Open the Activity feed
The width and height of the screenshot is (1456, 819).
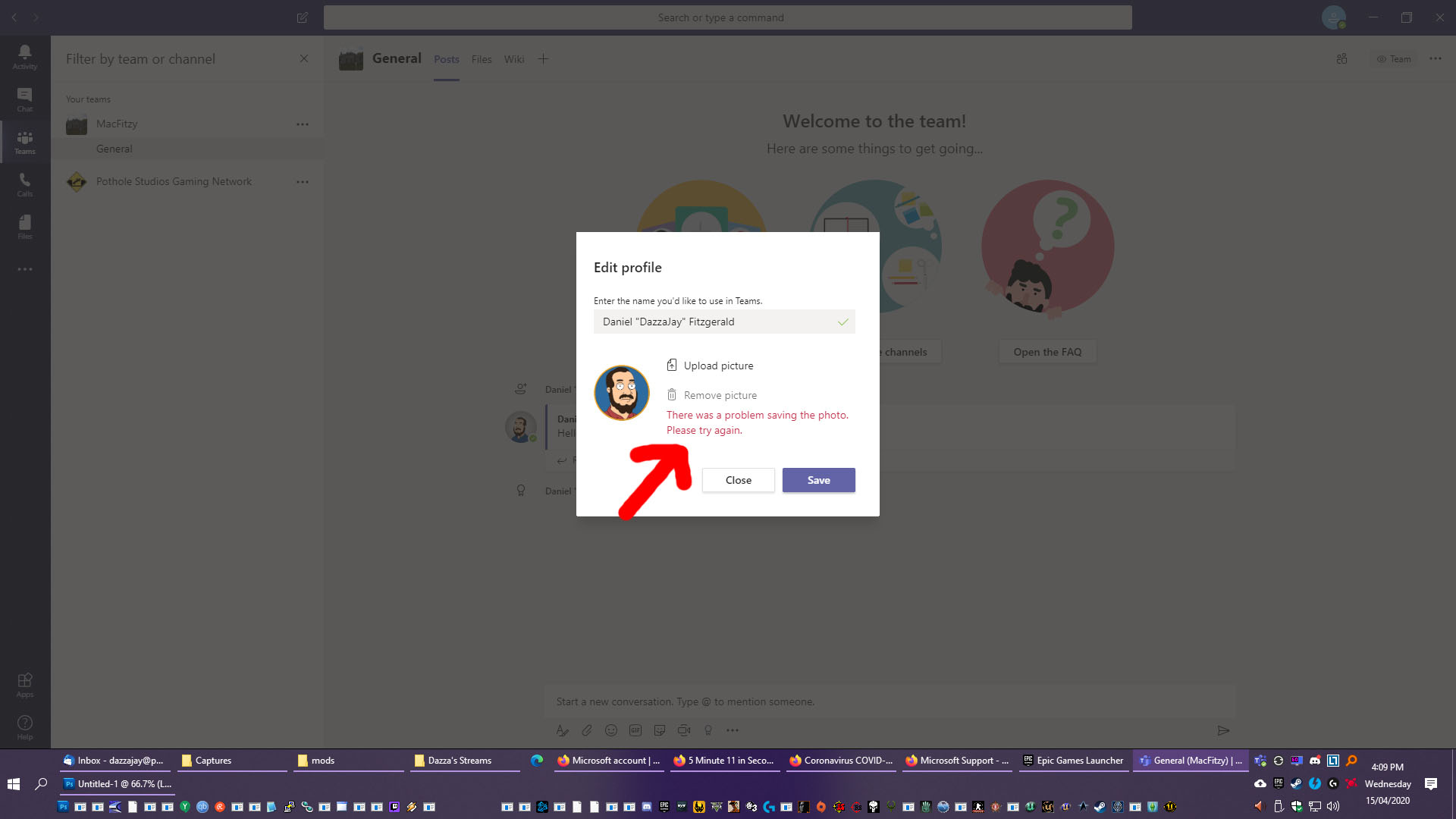[24, 53]
